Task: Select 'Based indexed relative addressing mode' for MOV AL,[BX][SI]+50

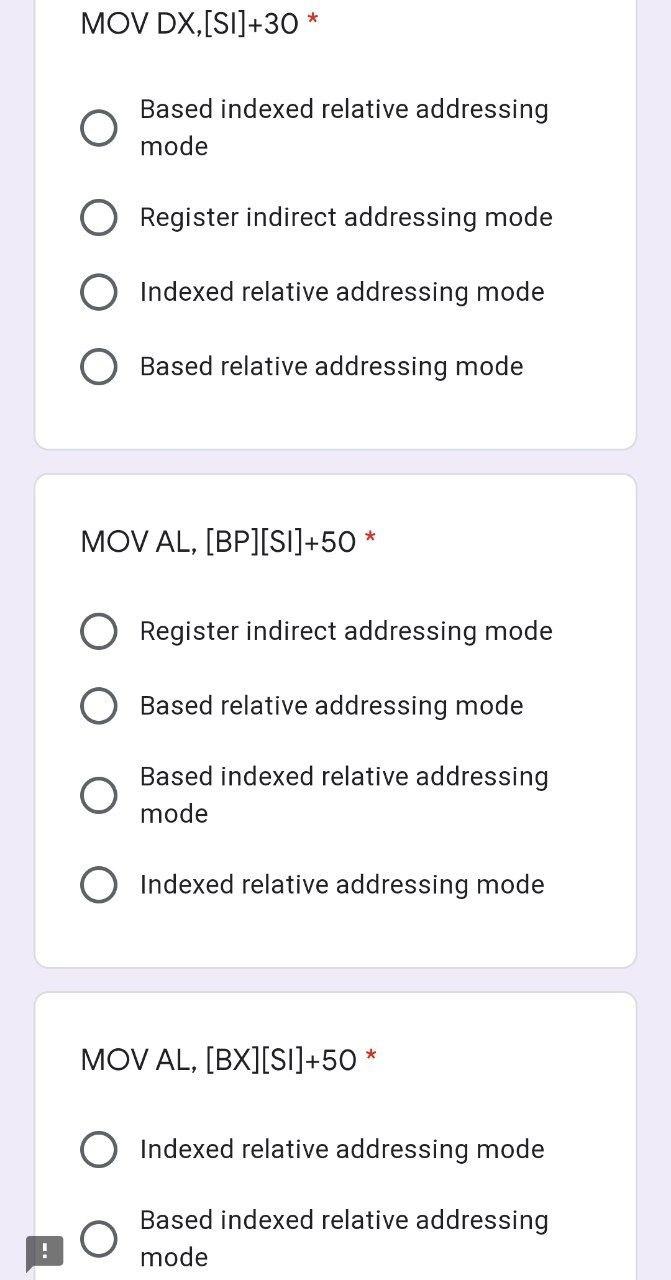Action: click(x=98, y=1238)
